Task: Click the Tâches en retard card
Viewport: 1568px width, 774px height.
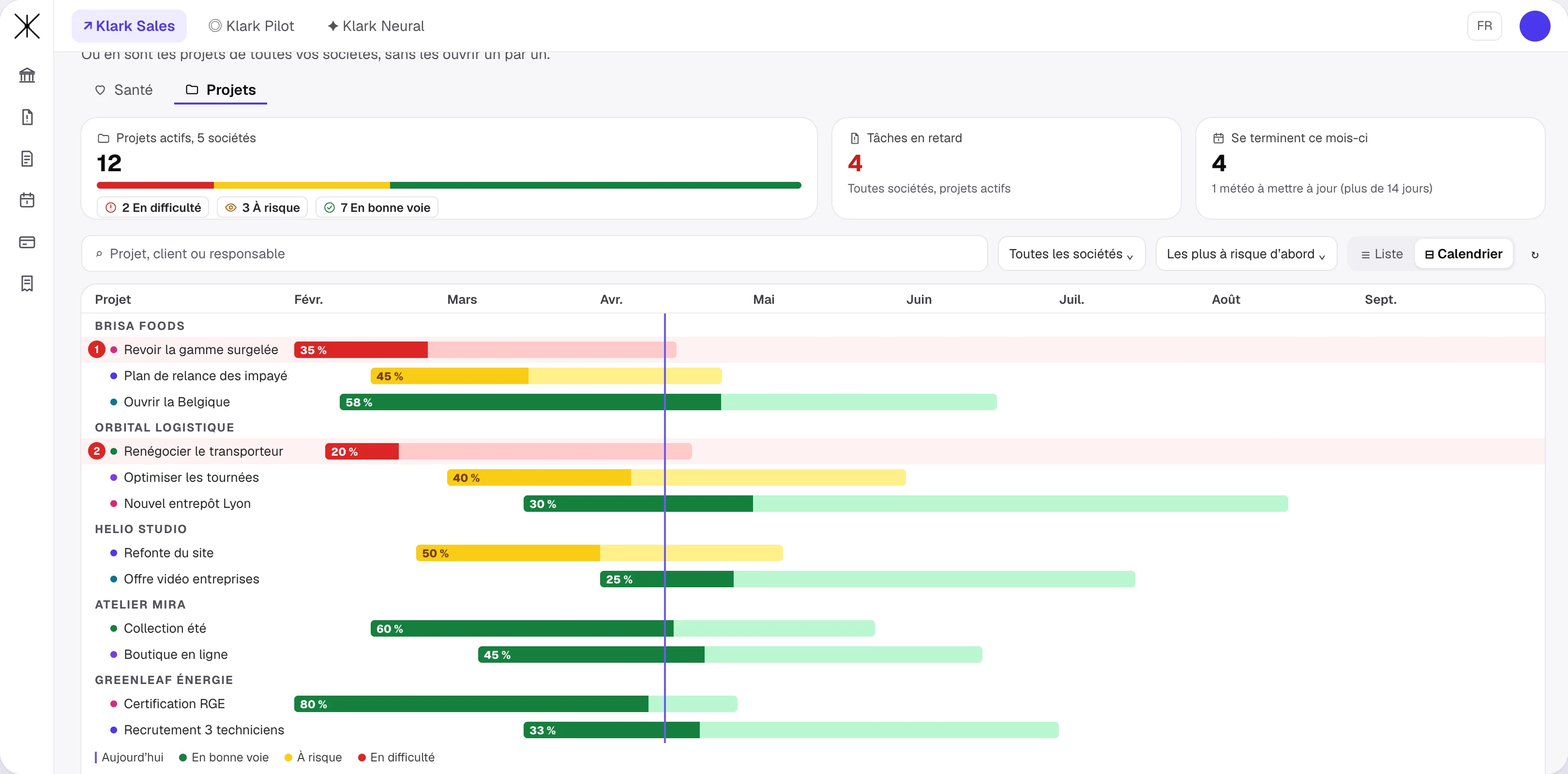Action: [x=1006, y=168]
